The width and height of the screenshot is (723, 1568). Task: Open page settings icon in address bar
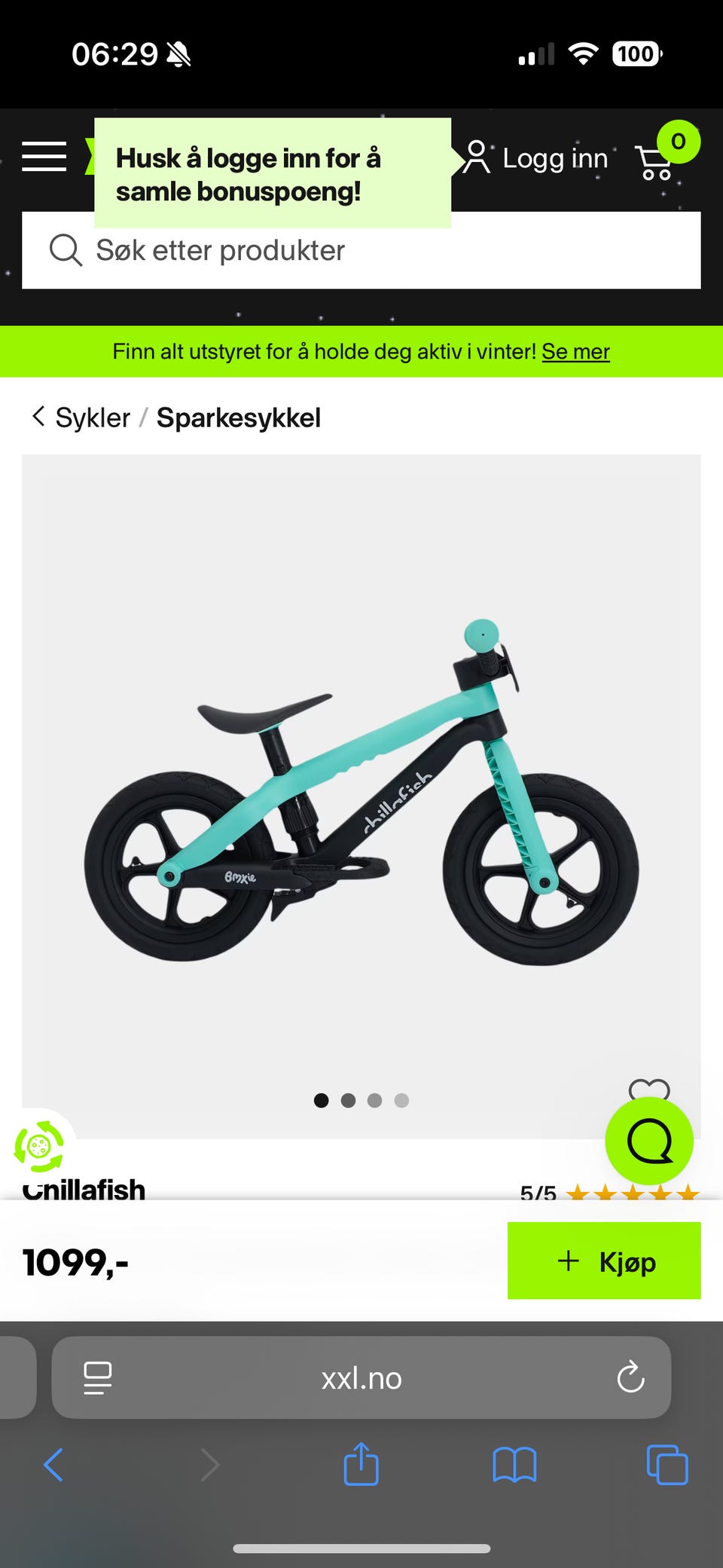coord(98,1378)
